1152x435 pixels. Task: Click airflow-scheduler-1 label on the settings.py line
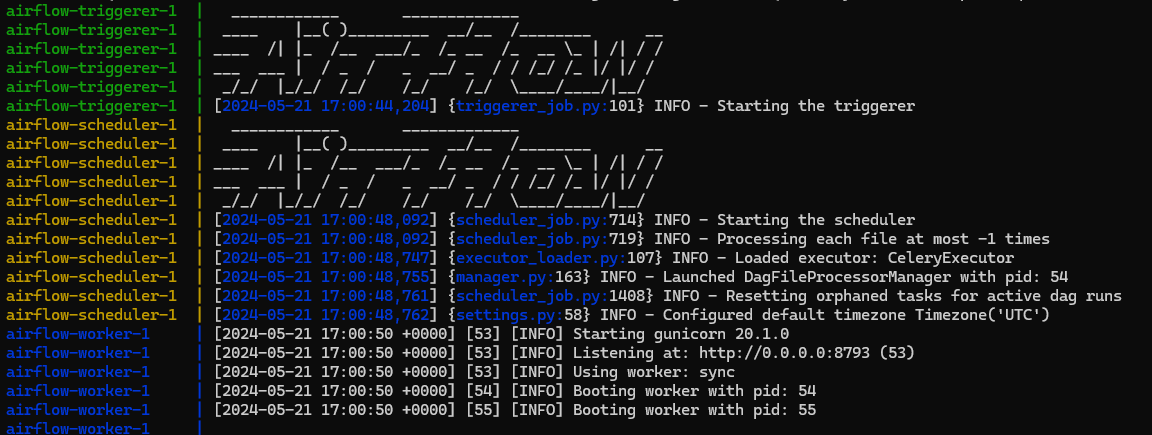click(91, 315)
